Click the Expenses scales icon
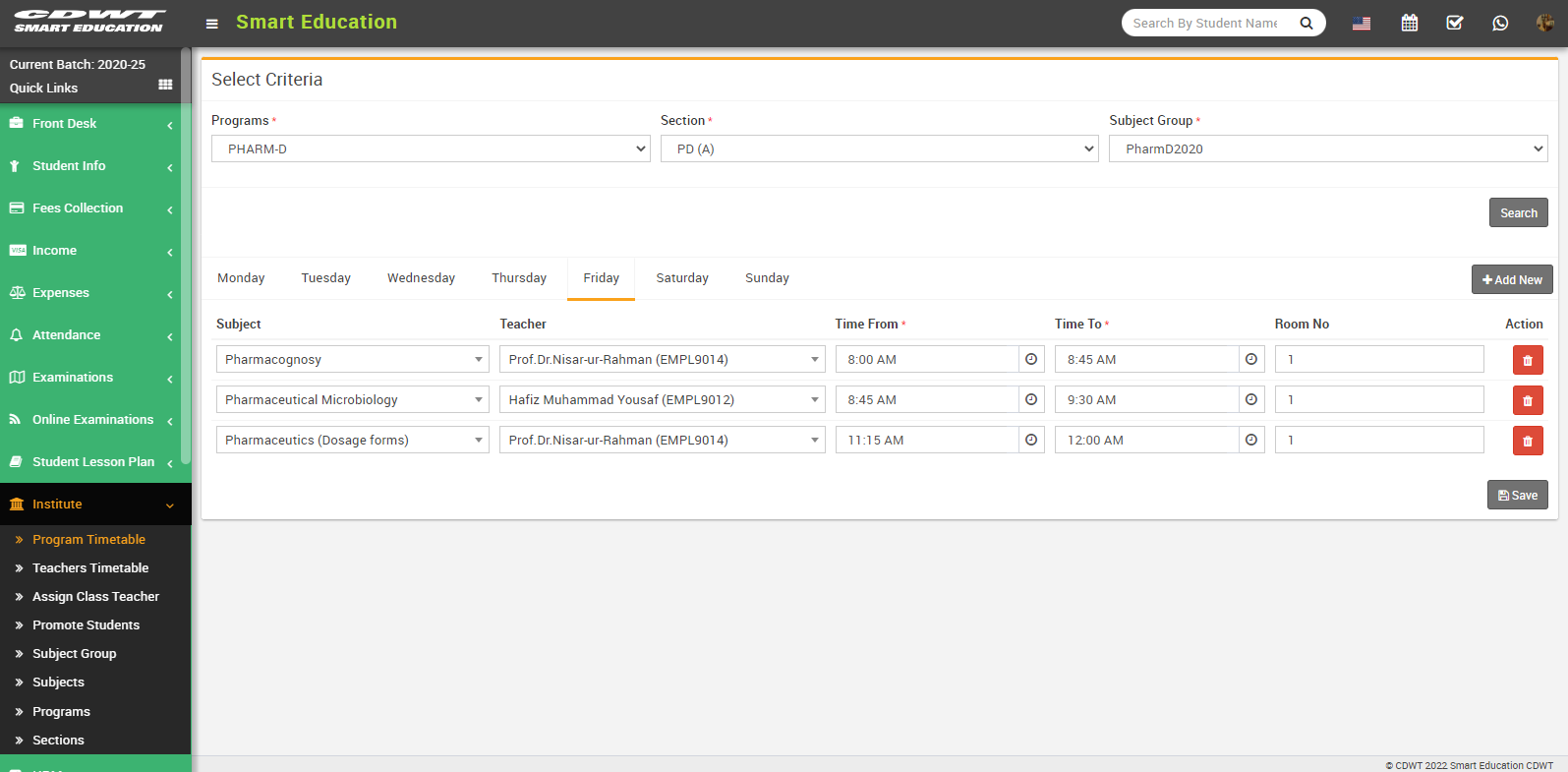 (17, 292)
